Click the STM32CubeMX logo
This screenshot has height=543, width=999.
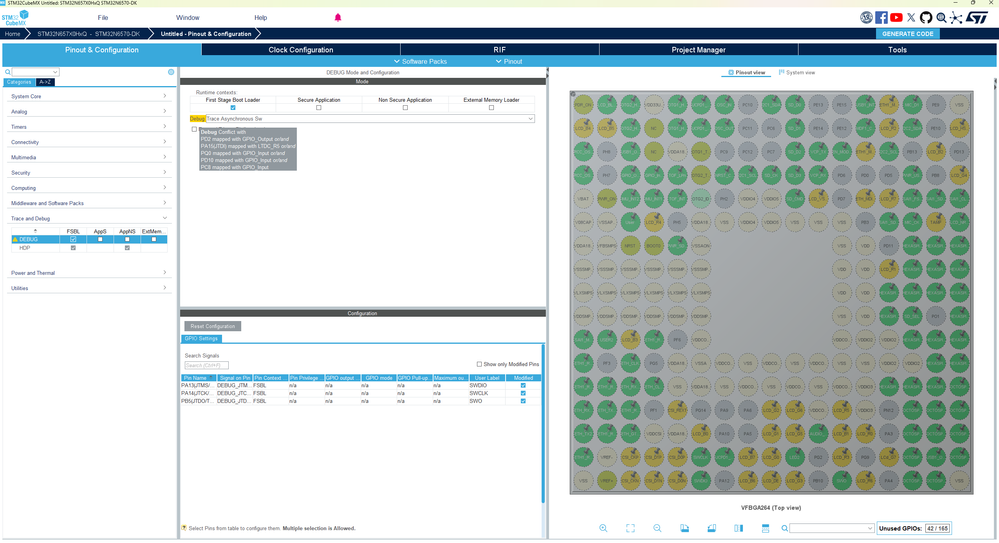(x=15, y=18)
